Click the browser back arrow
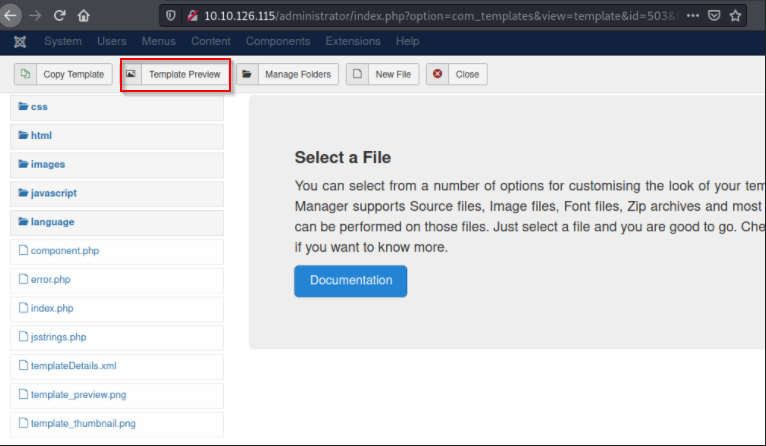The width and height of the screenshot is (766, 446). click(x=11, y=16)
